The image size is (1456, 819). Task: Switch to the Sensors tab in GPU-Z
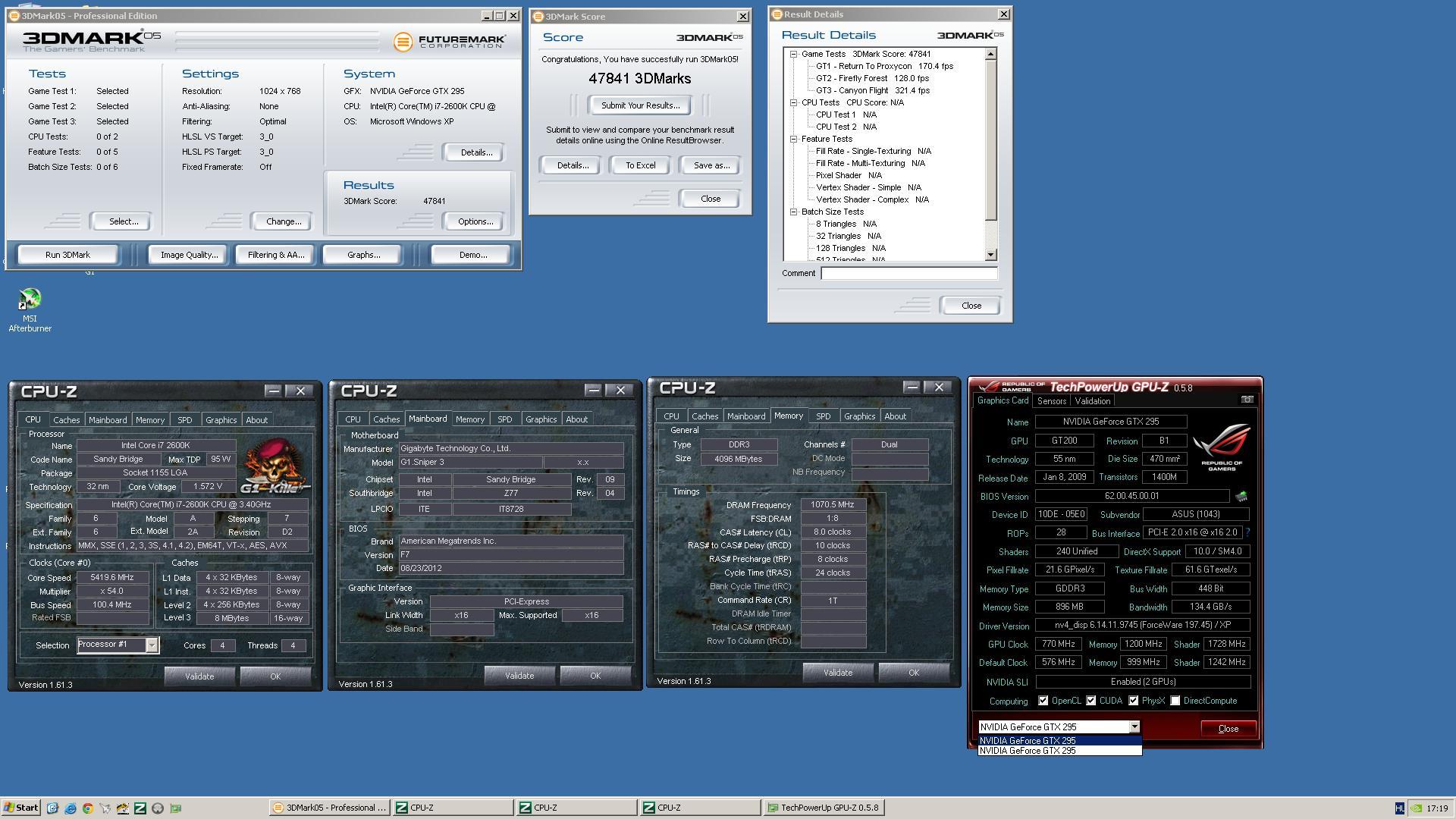click(x=1051, y=401)
